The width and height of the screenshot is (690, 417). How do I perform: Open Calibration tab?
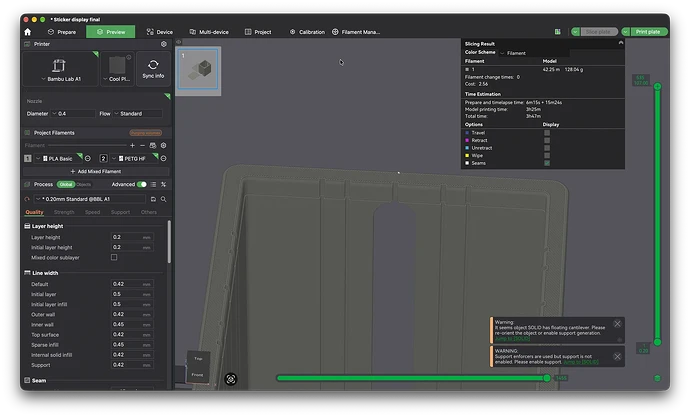pyautogui.click(x=307, y=32)
